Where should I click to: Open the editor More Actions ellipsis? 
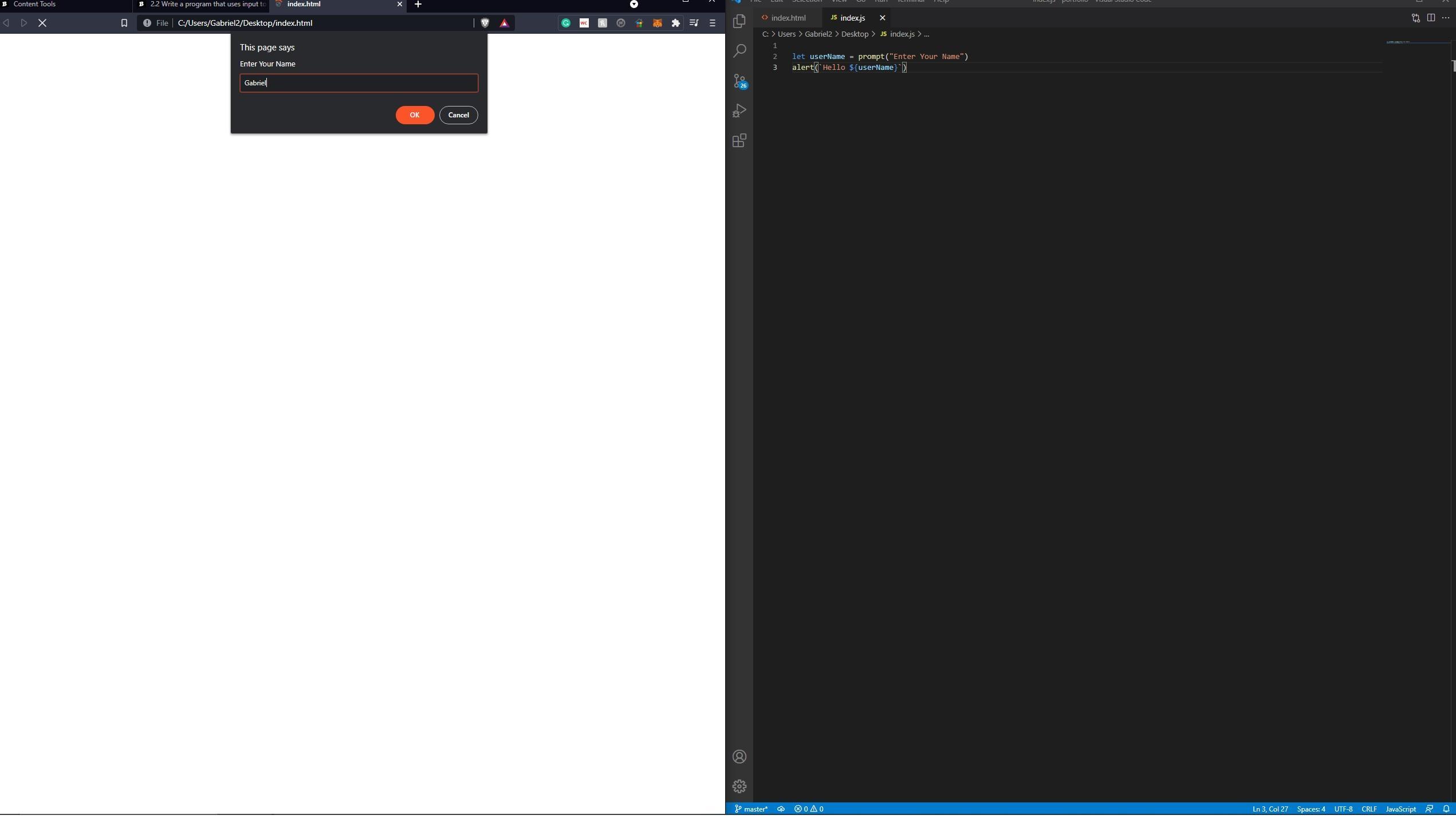click(x=1446, y=18)
